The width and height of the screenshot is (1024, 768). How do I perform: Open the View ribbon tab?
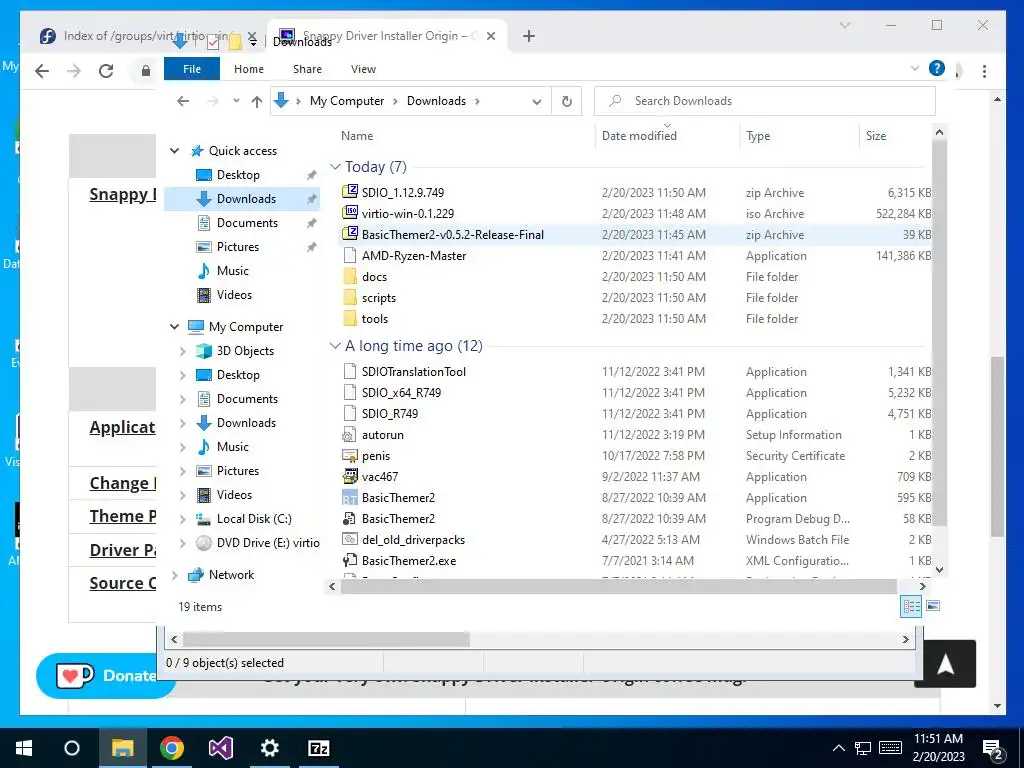(x=363, y=69)
